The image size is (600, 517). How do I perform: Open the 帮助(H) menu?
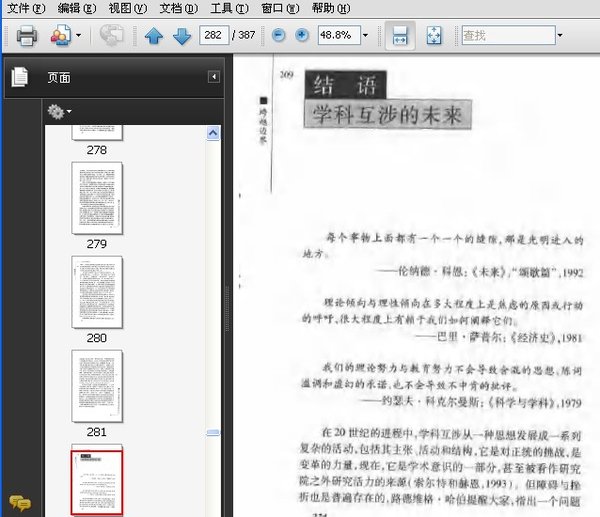pos(331,8)
